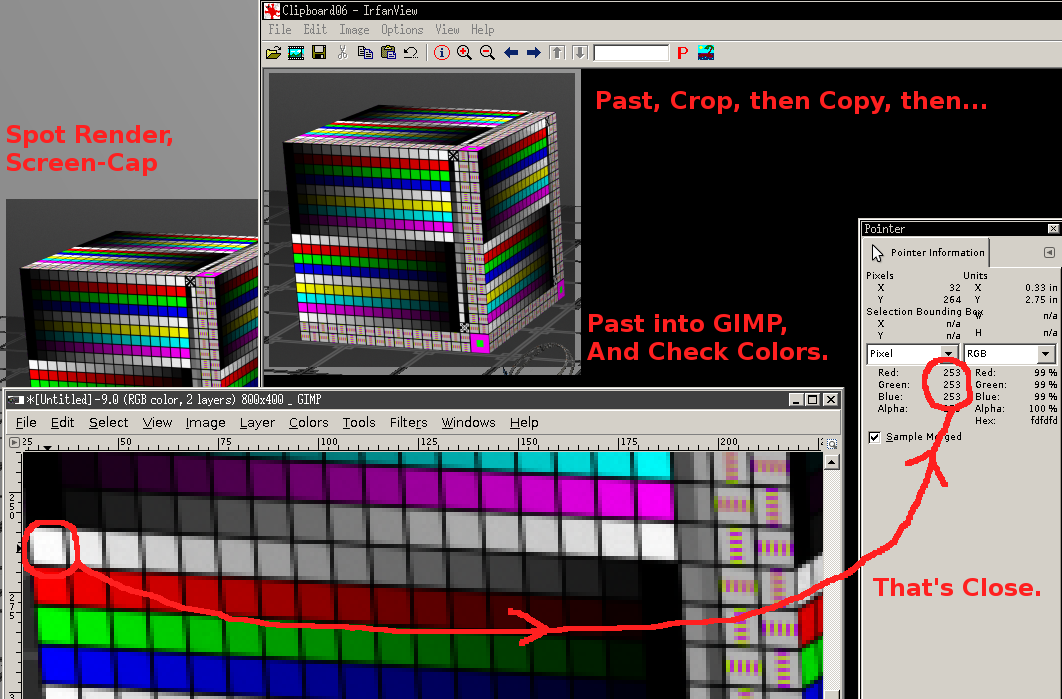Click the image number input field in IrfanView

click(x=632, y=53)
